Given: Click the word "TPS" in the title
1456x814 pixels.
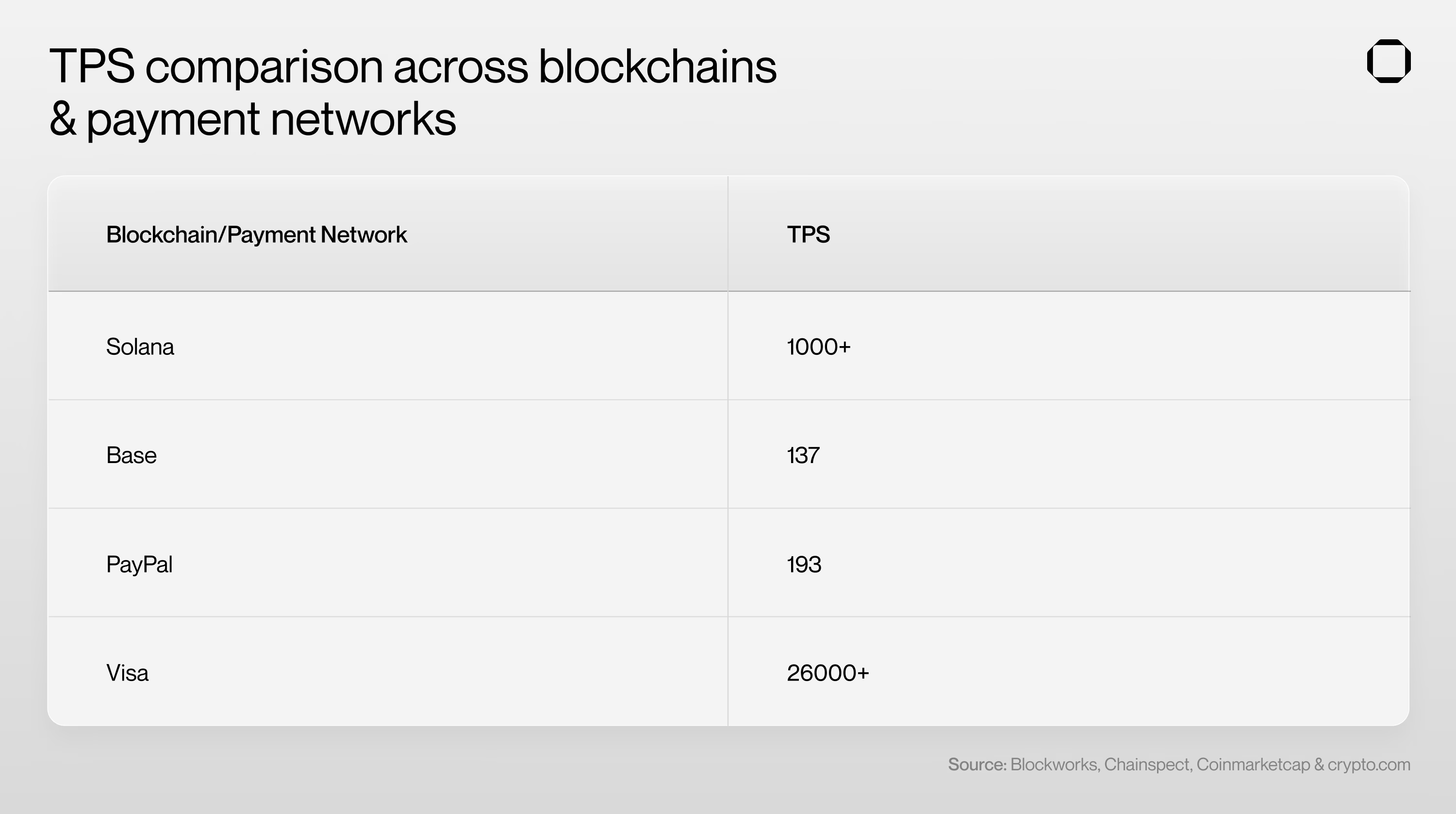Looking at the screenshot, I should (92, 66).
